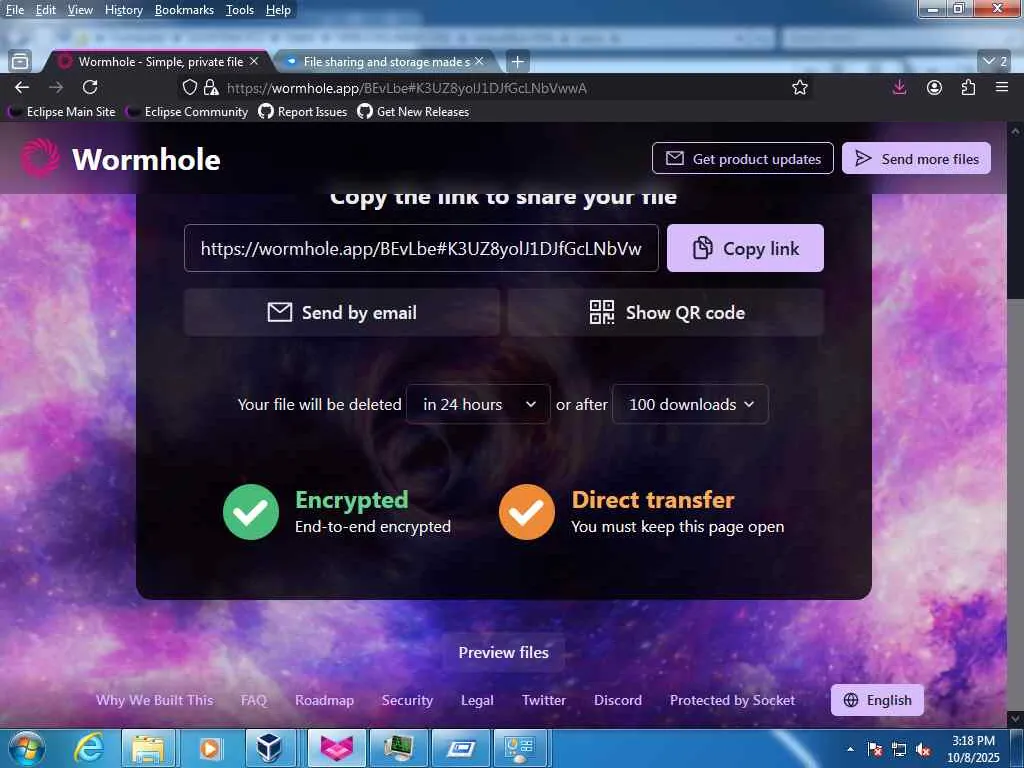
Task: Open the File menu
Action: [x=14, y=10]
